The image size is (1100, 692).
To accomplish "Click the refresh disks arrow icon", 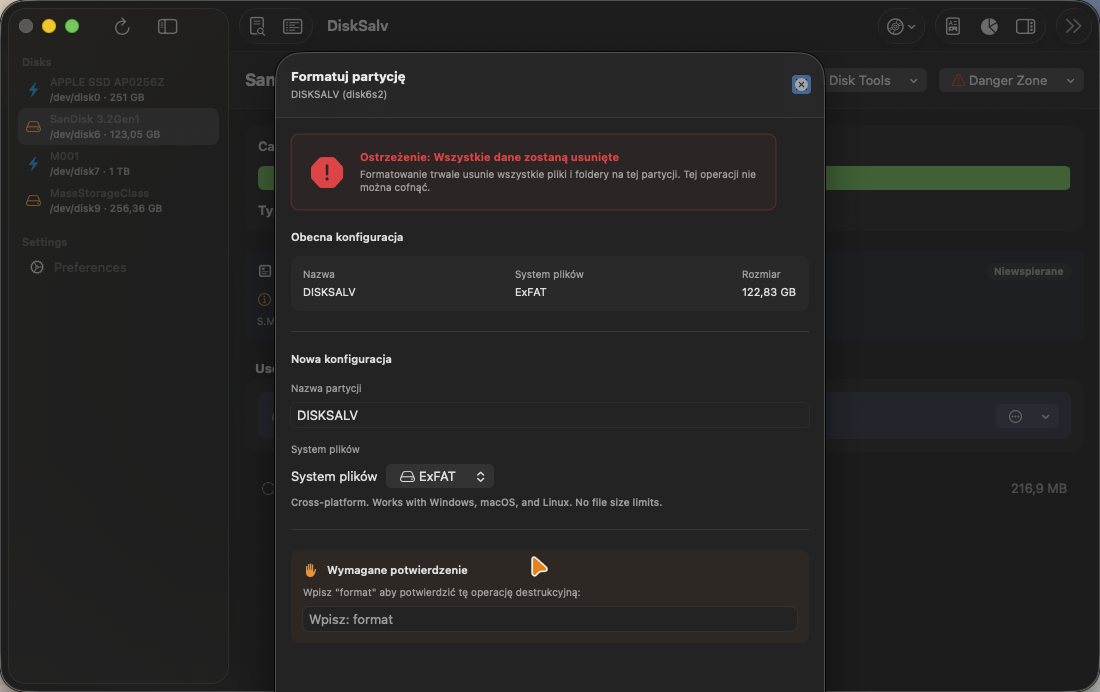I will coord(122,27).
